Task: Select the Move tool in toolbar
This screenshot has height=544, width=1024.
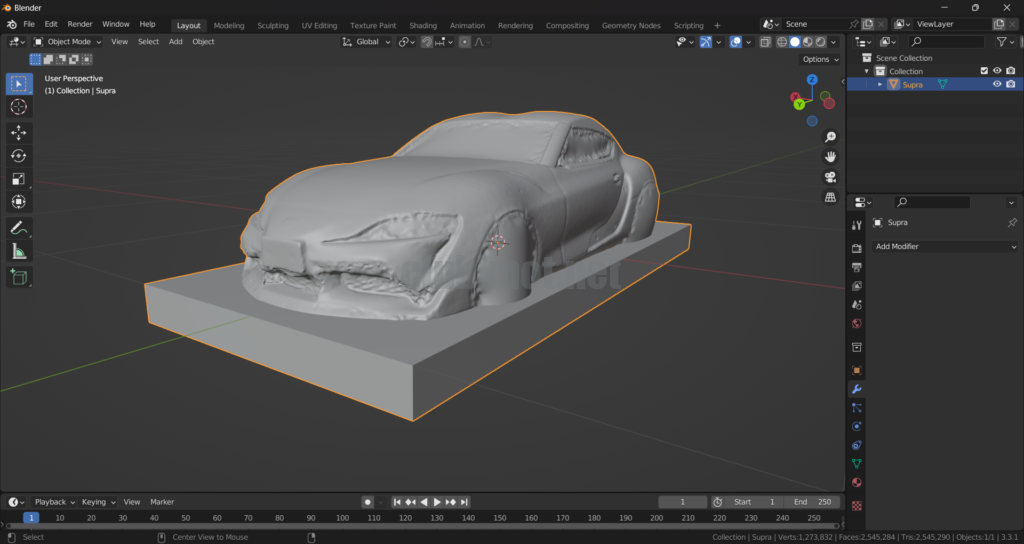Action: [x=19, y=133]
